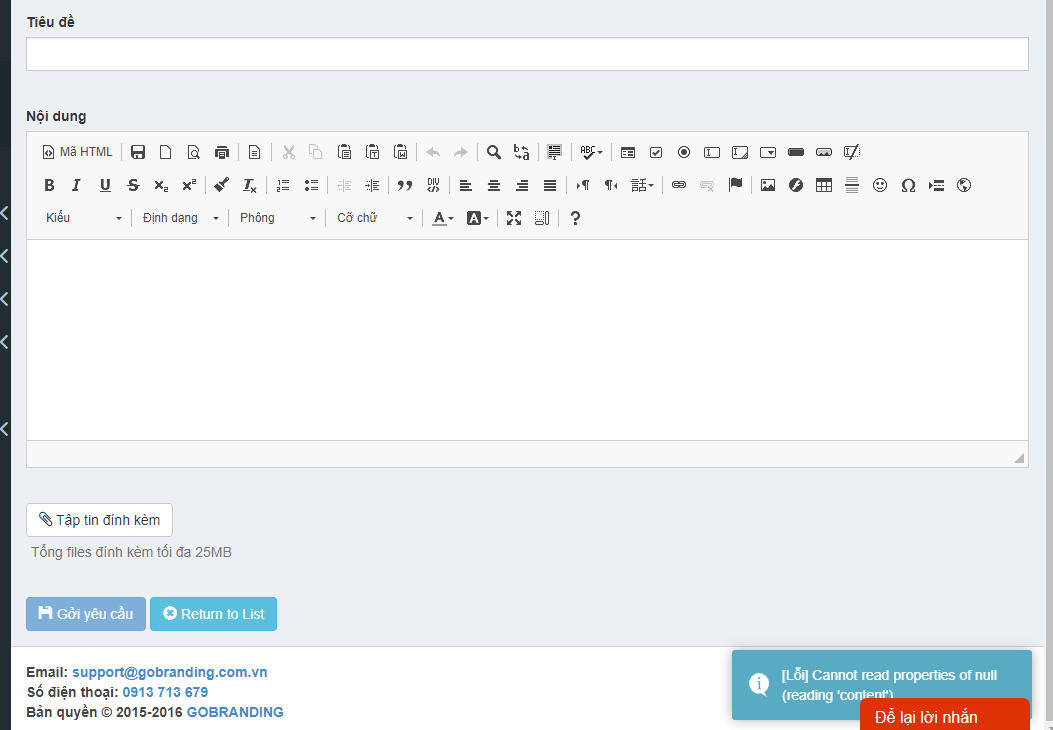1053x730 pixels.
Task: Open the Phông font dropdown
Action: click(x=277, y=218)
